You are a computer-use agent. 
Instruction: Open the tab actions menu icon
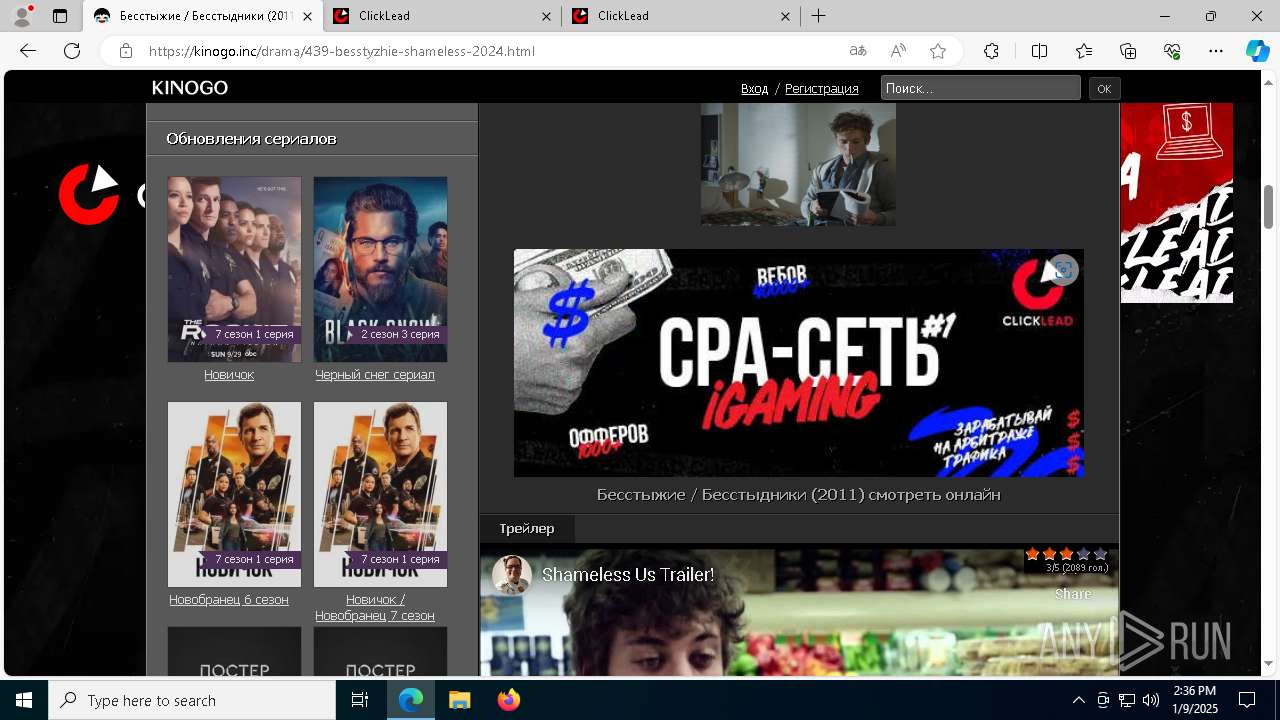(x=60, y=16)
